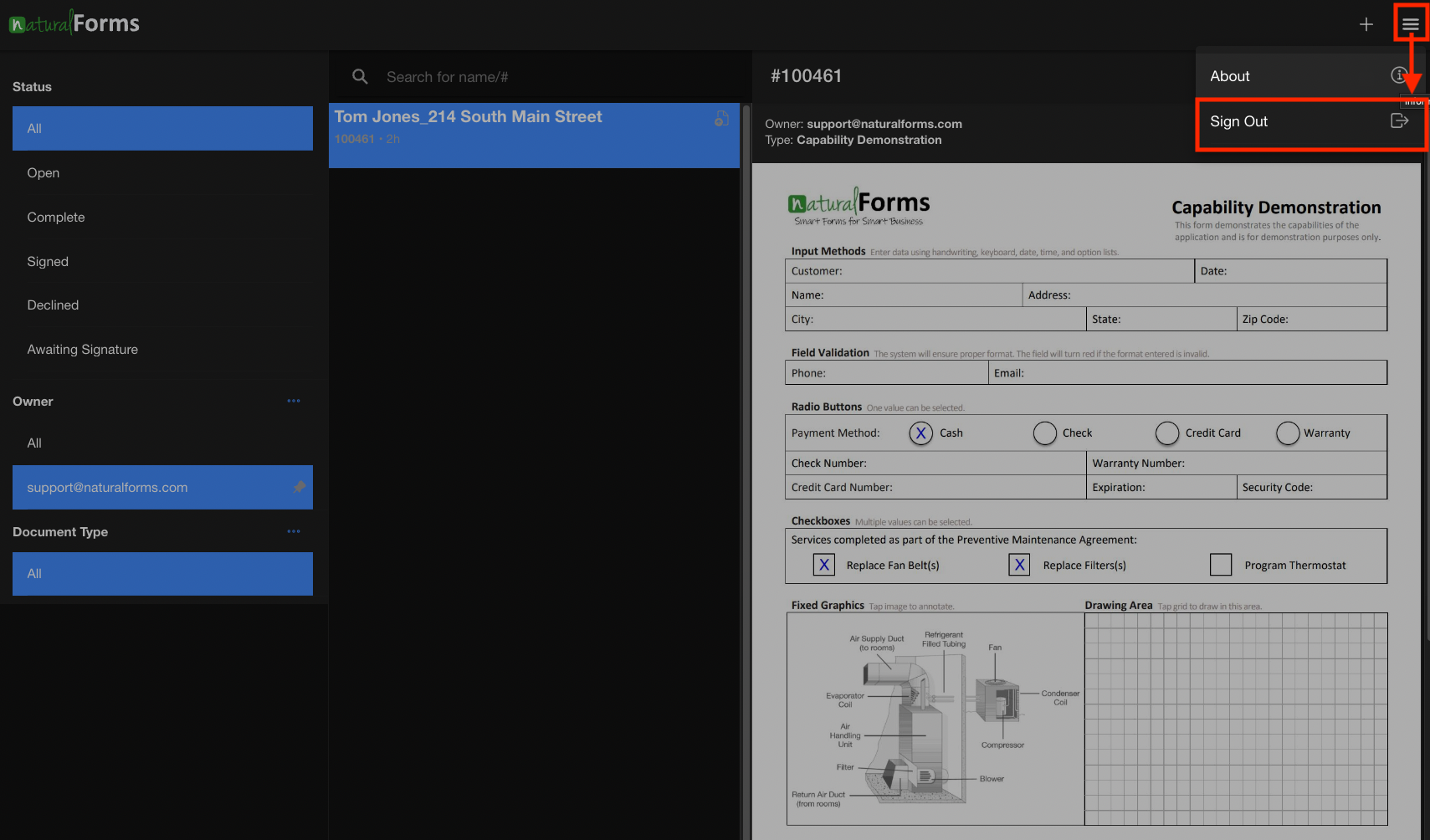Click the Customer field in the form
Image resolution: width=1430 pixels, height=840 pixels.
point(990,271)
